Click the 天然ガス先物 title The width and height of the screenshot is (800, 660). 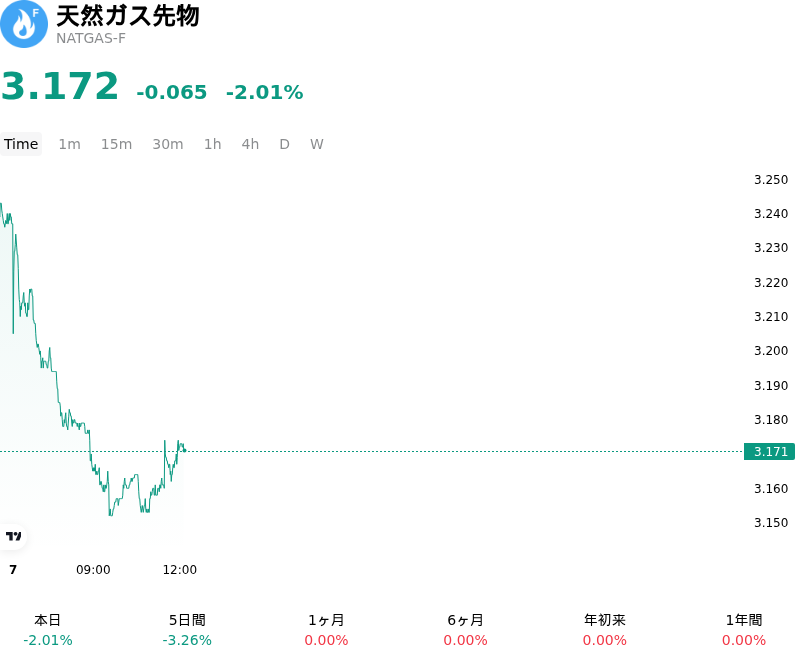[x=128, y=16]
